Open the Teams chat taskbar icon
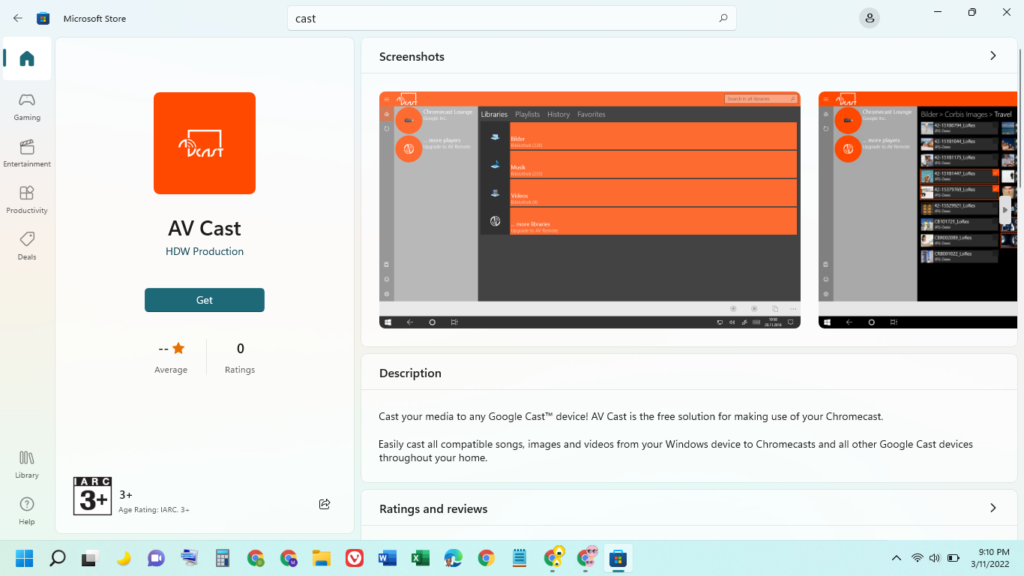 coord(156,558)
